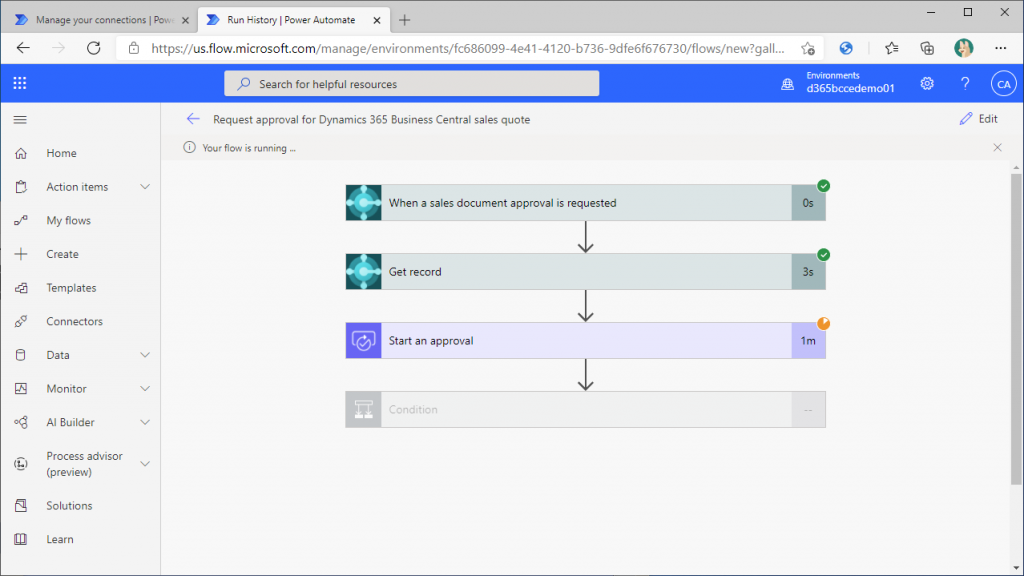Viewport: 1024px width, 576px height.
Task: Click the Monitor chart icon
Action: click(x=21, y=389)
